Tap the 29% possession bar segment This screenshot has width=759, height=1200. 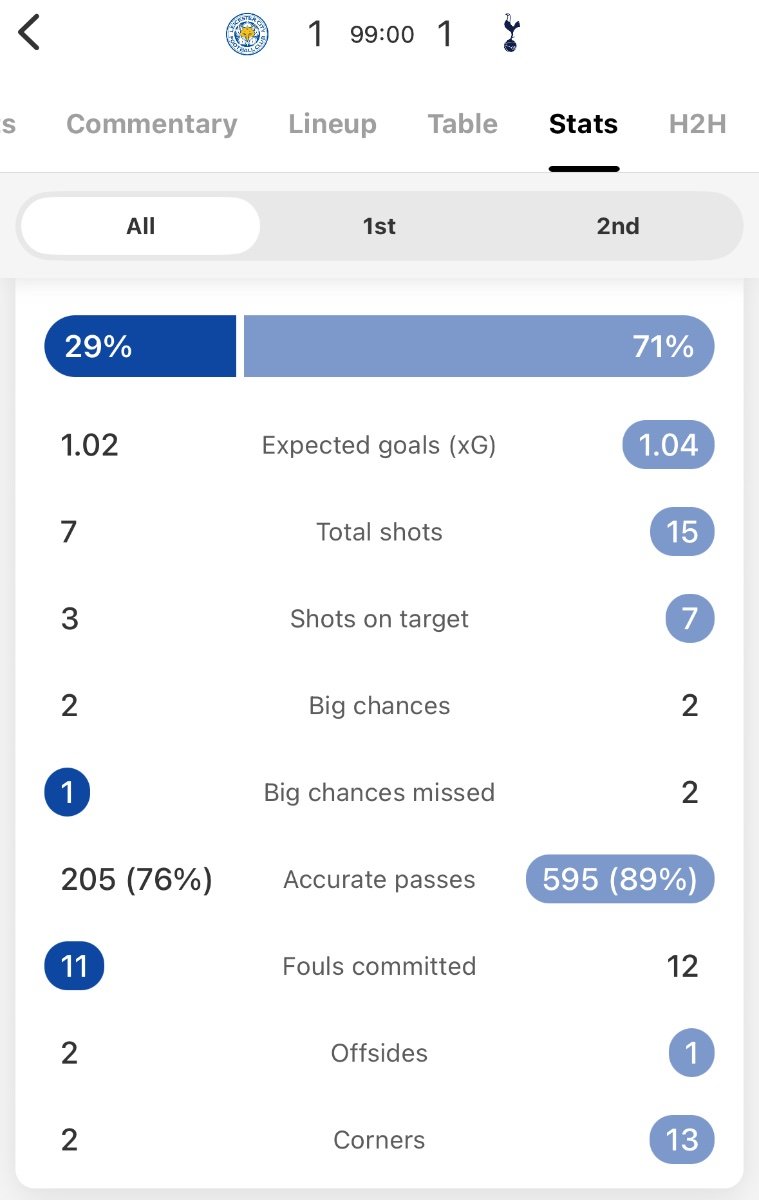(140, 346)
